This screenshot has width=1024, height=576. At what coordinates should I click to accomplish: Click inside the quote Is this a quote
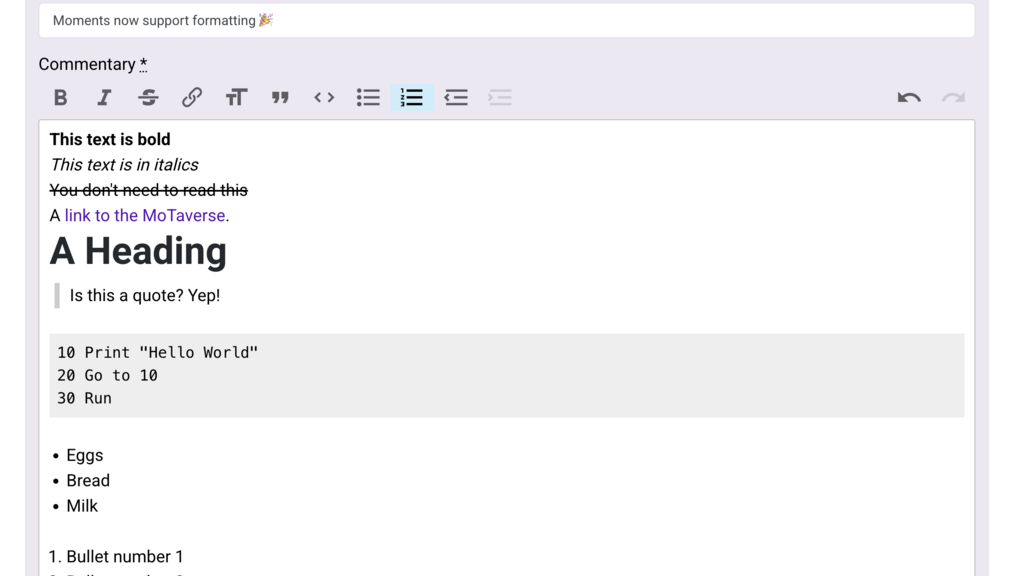coord(144,295)
